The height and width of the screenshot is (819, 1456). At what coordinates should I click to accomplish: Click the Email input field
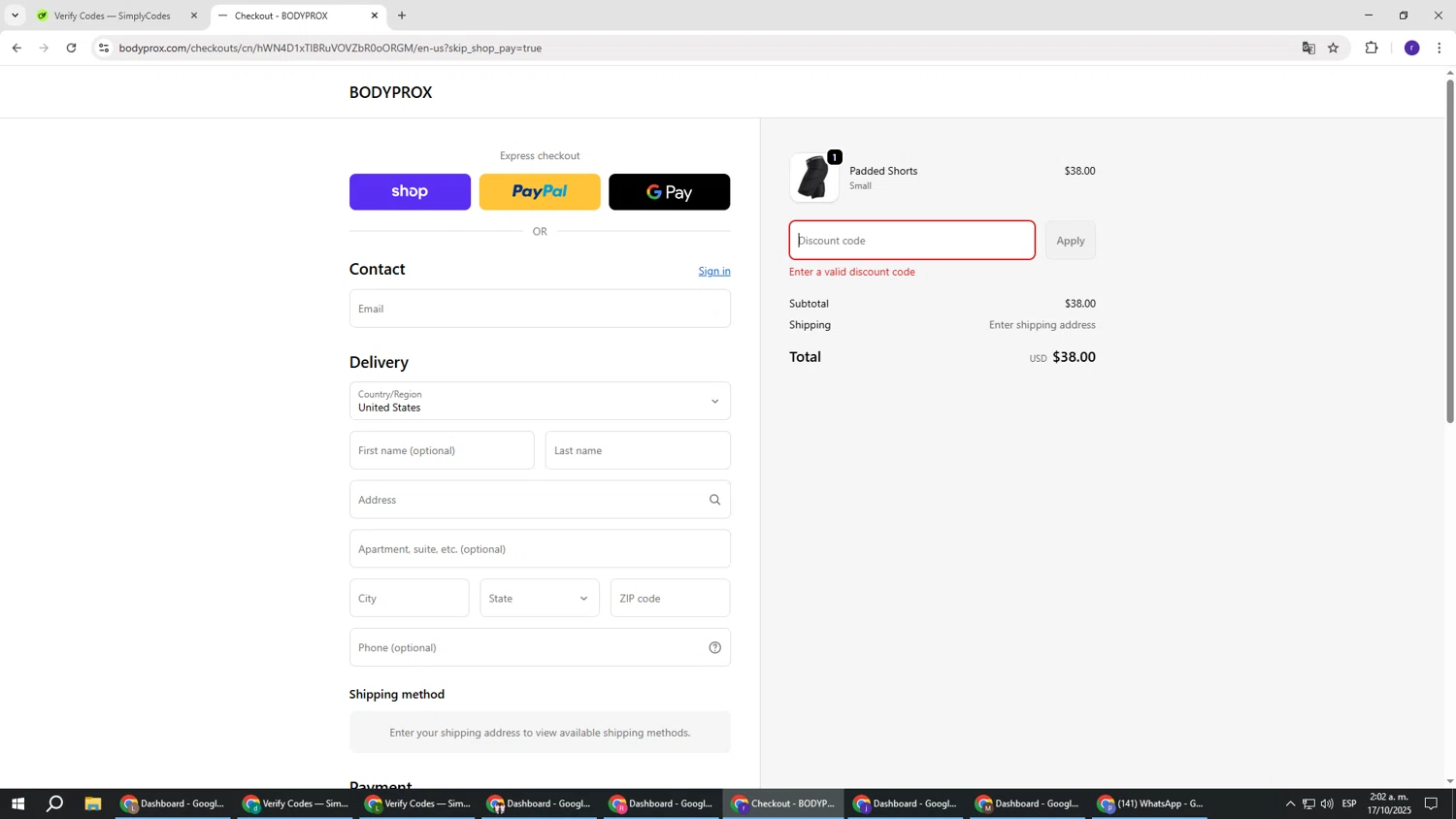pyautogui.click(x=540, y=309)
